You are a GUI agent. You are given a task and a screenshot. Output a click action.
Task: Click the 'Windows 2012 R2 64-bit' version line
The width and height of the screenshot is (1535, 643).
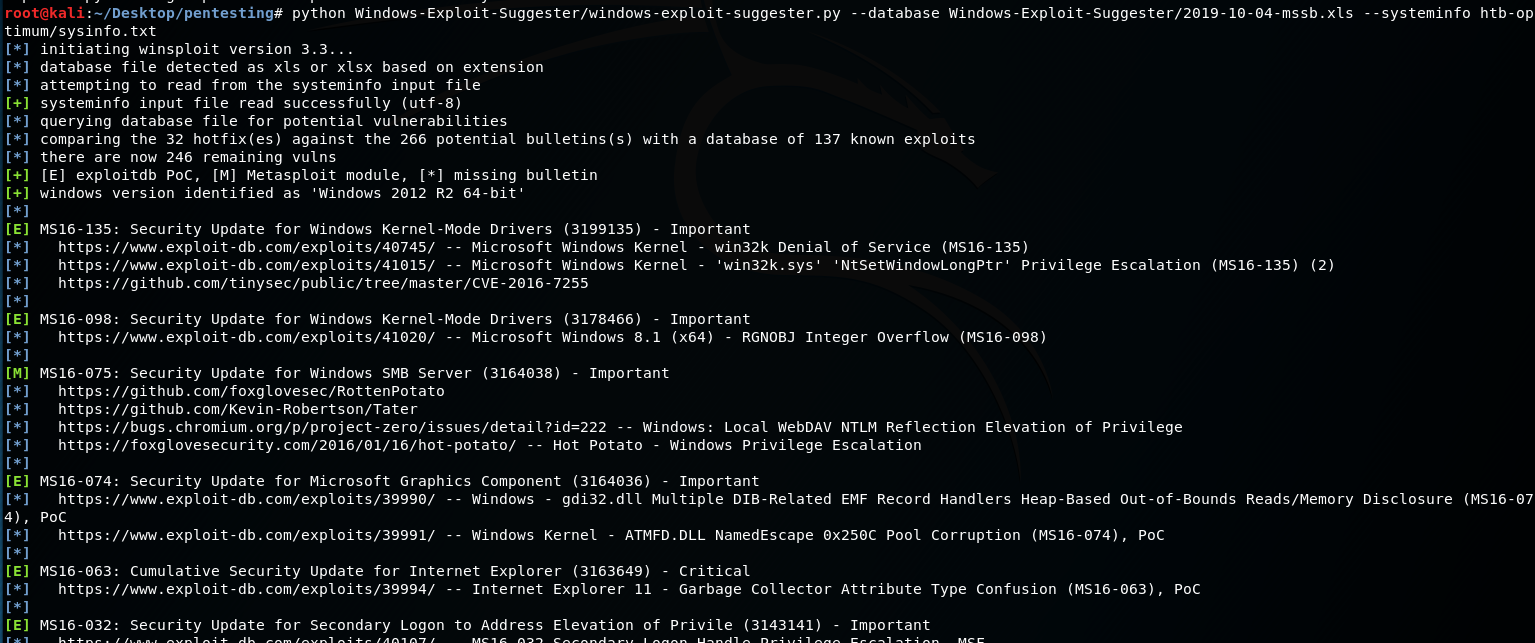coord(282,193)
